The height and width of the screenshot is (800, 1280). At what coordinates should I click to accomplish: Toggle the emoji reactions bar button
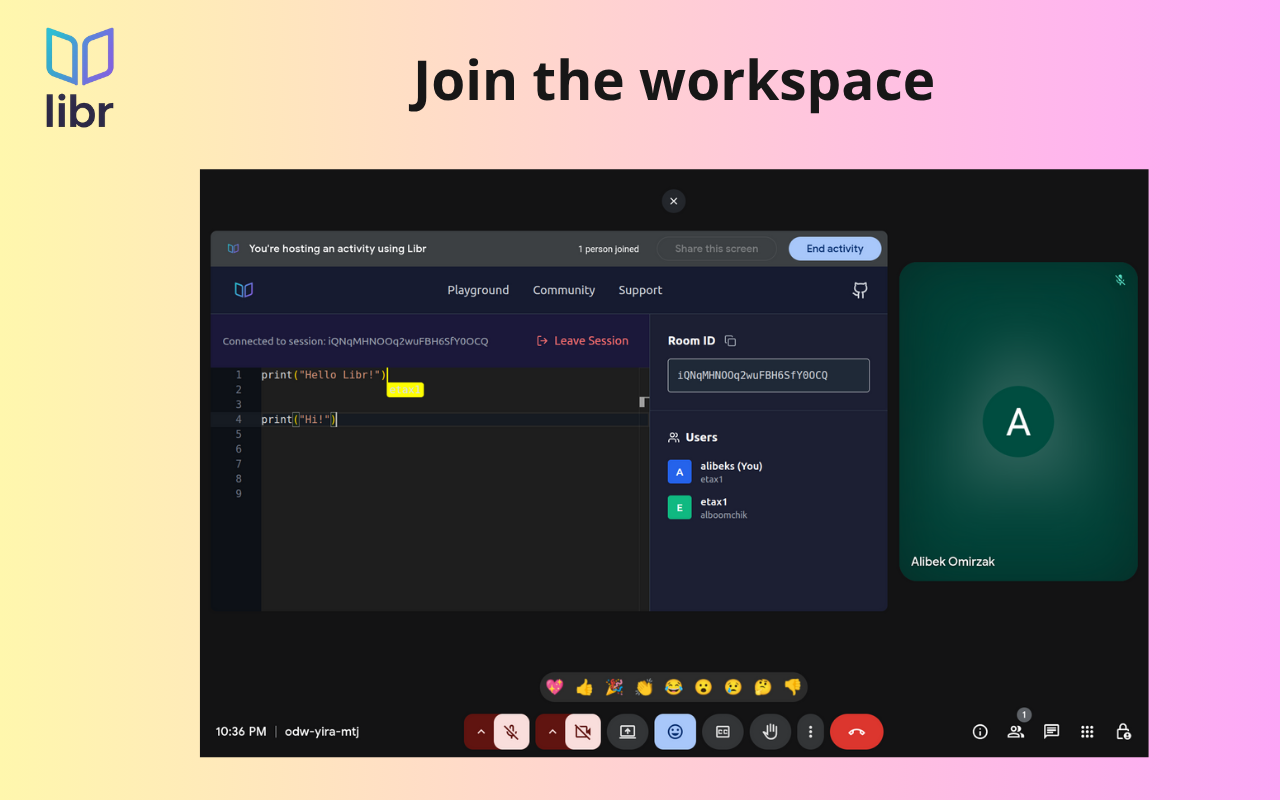point(675,732)
